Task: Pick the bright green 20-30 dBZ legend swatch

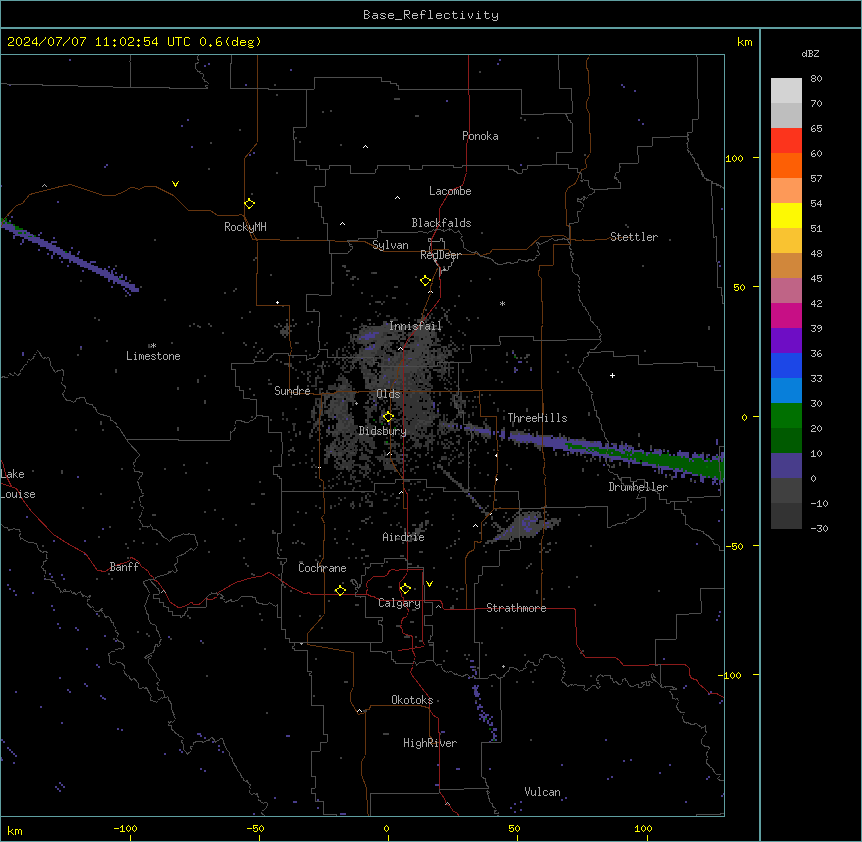Action: [786, 416]
